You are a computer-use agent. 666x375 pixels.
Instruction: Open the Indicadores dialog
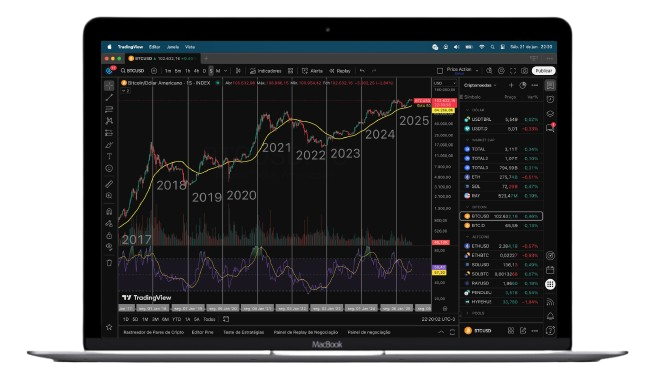[x=265, y=71]
